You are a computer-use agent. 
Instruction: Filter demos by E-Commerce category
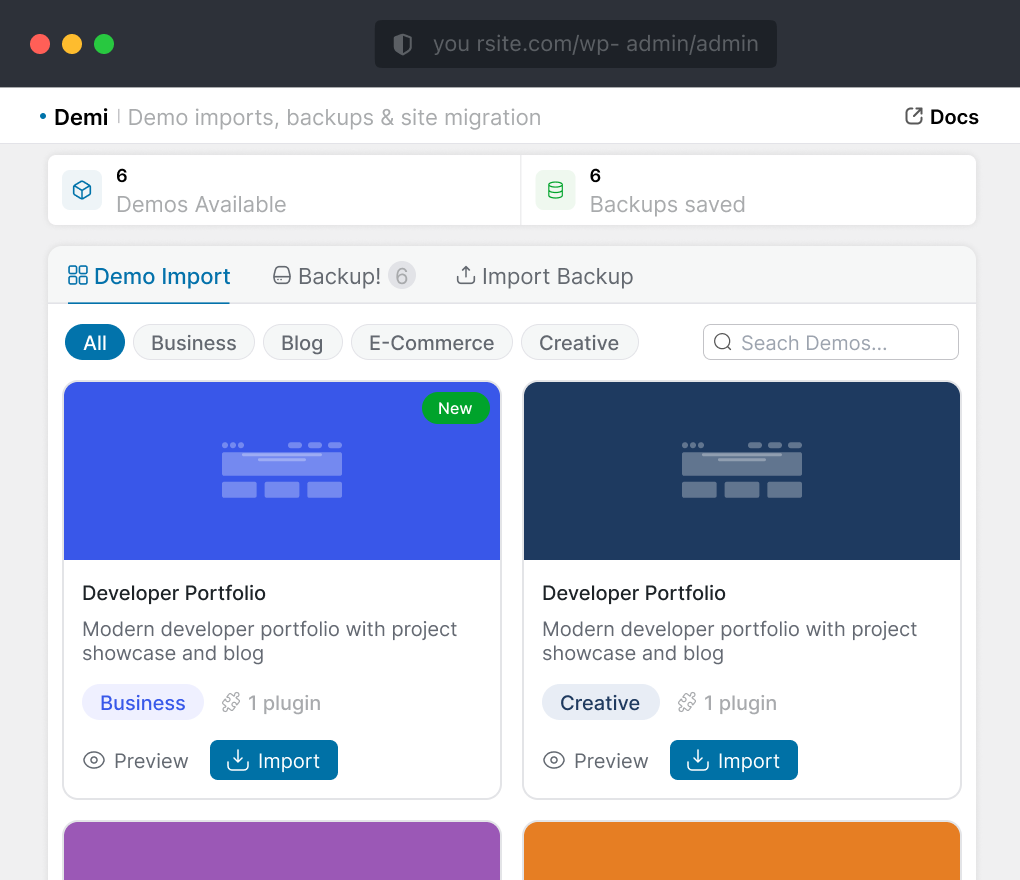(x=431, y=343)
